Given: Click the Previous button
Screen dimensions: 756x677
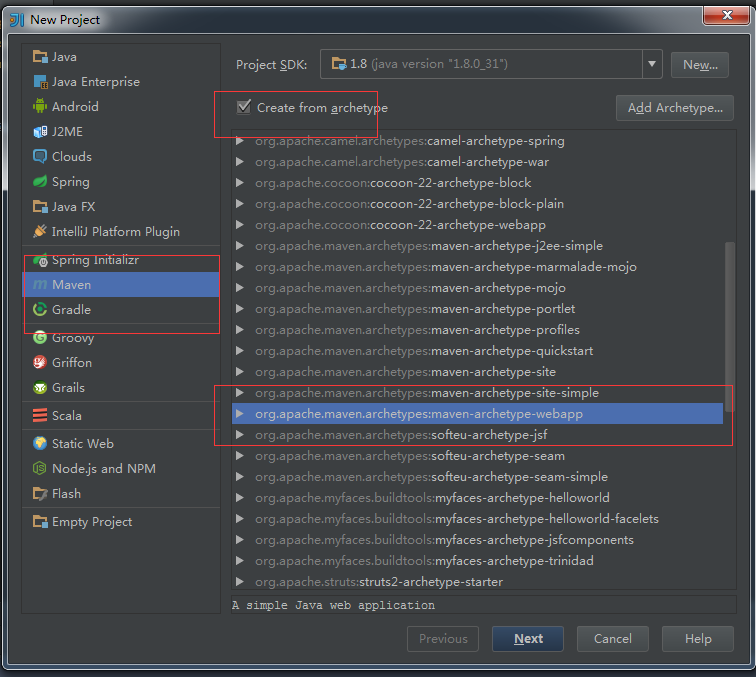Looking at the screenshot, I should point(443,639).
